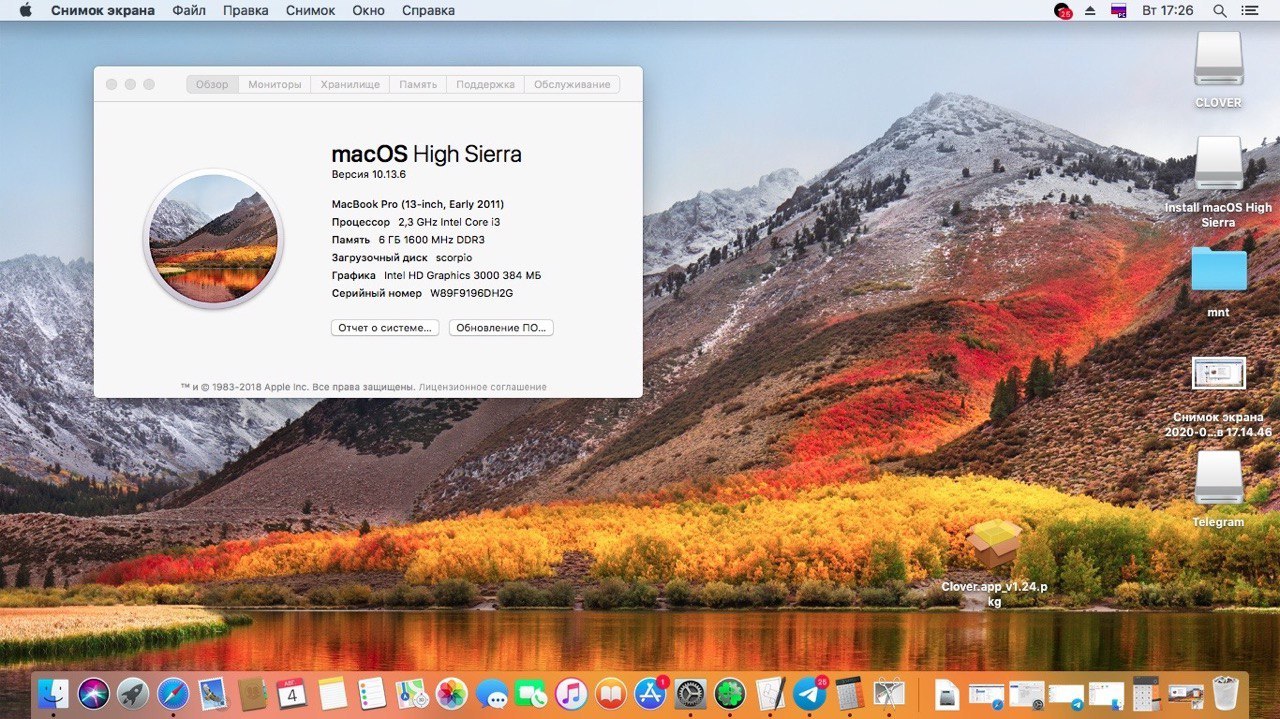Open Photos colorful flower icon
Image resolution: width=1280 pixels, height=719 pixels.
pos(451,693)
